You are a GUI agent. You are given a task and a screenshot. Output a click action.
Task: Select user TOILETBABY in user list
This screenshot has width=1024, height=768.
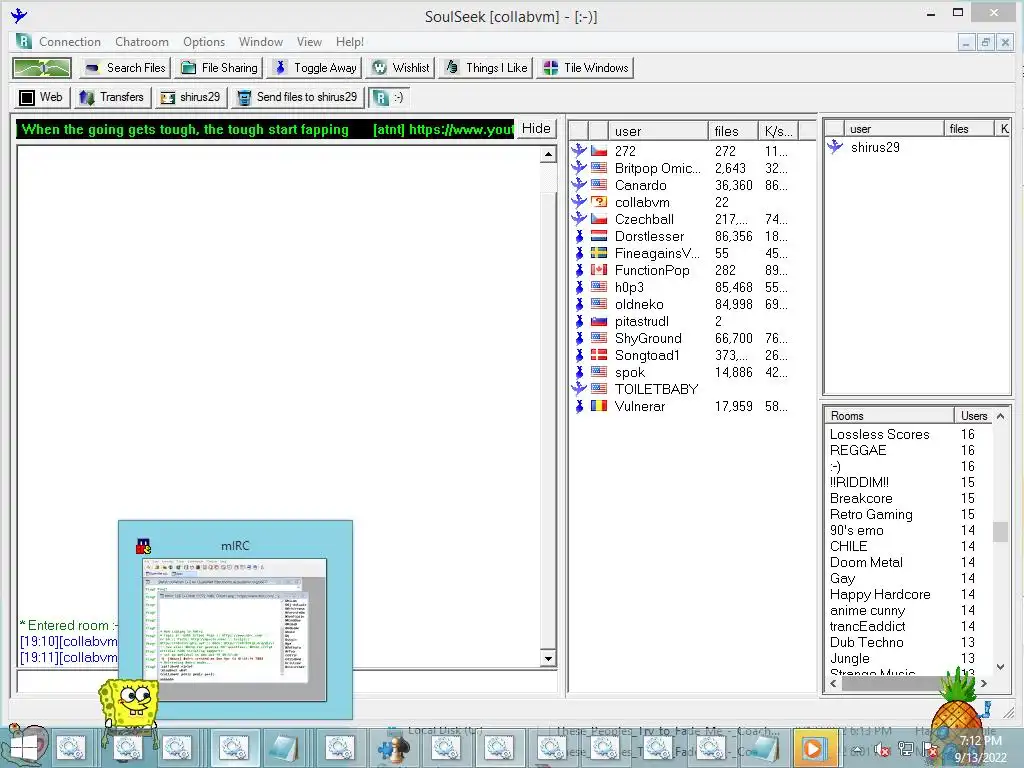tap(656, 389)
